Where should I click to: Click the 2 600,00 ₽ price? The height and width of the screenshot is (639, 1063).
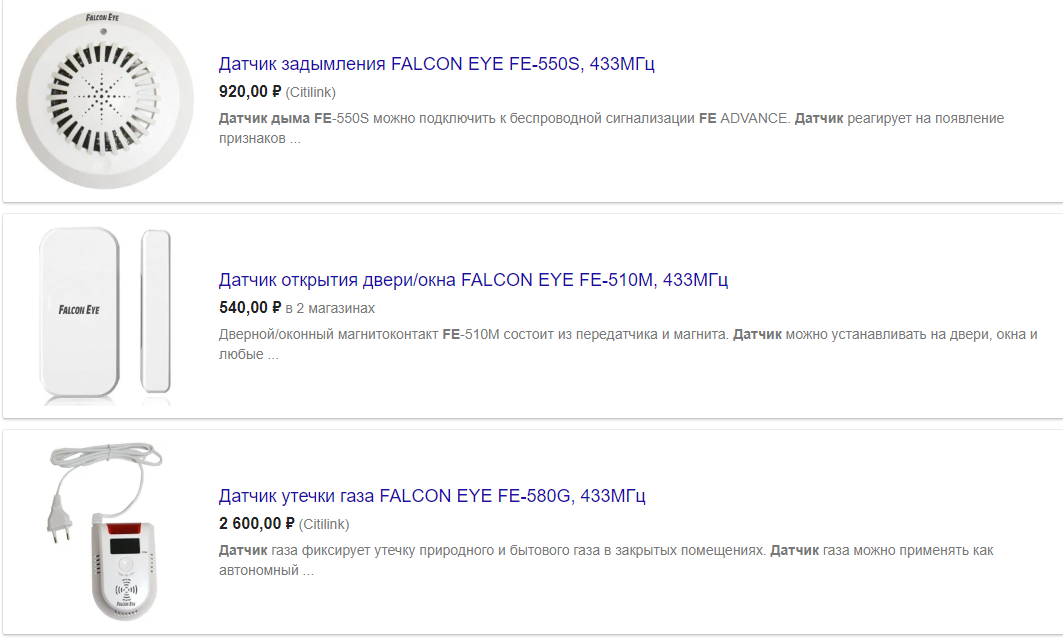256,524
